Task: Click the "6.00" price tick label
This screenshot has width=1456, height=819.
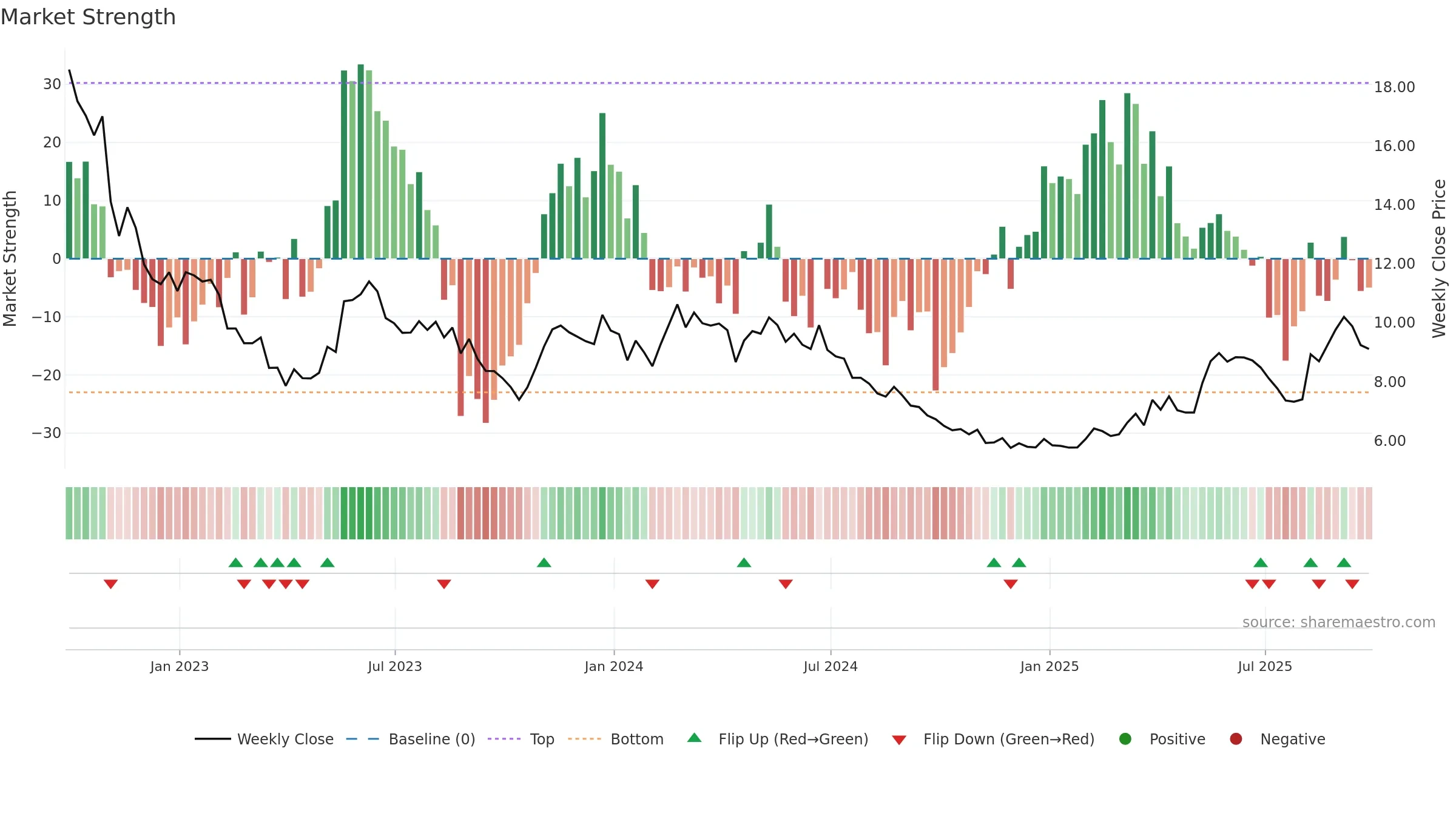Action: point(1390,441)
